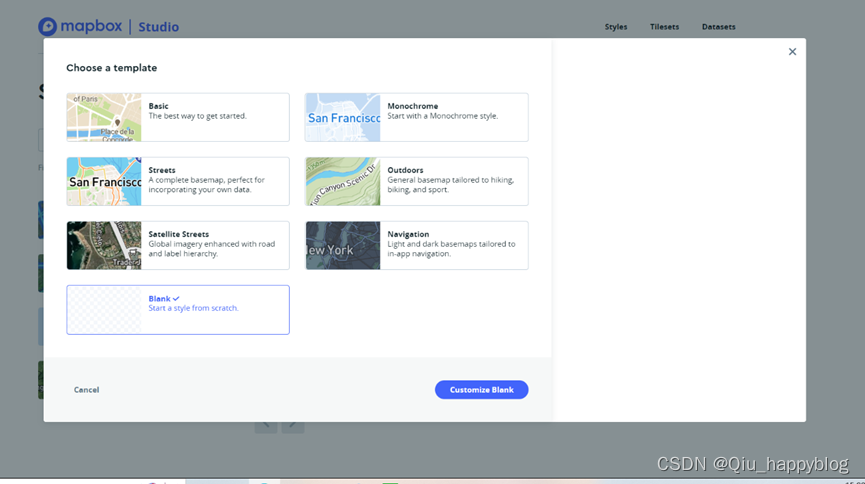Click the Blank checkmark icon

(x=176, y=299)
